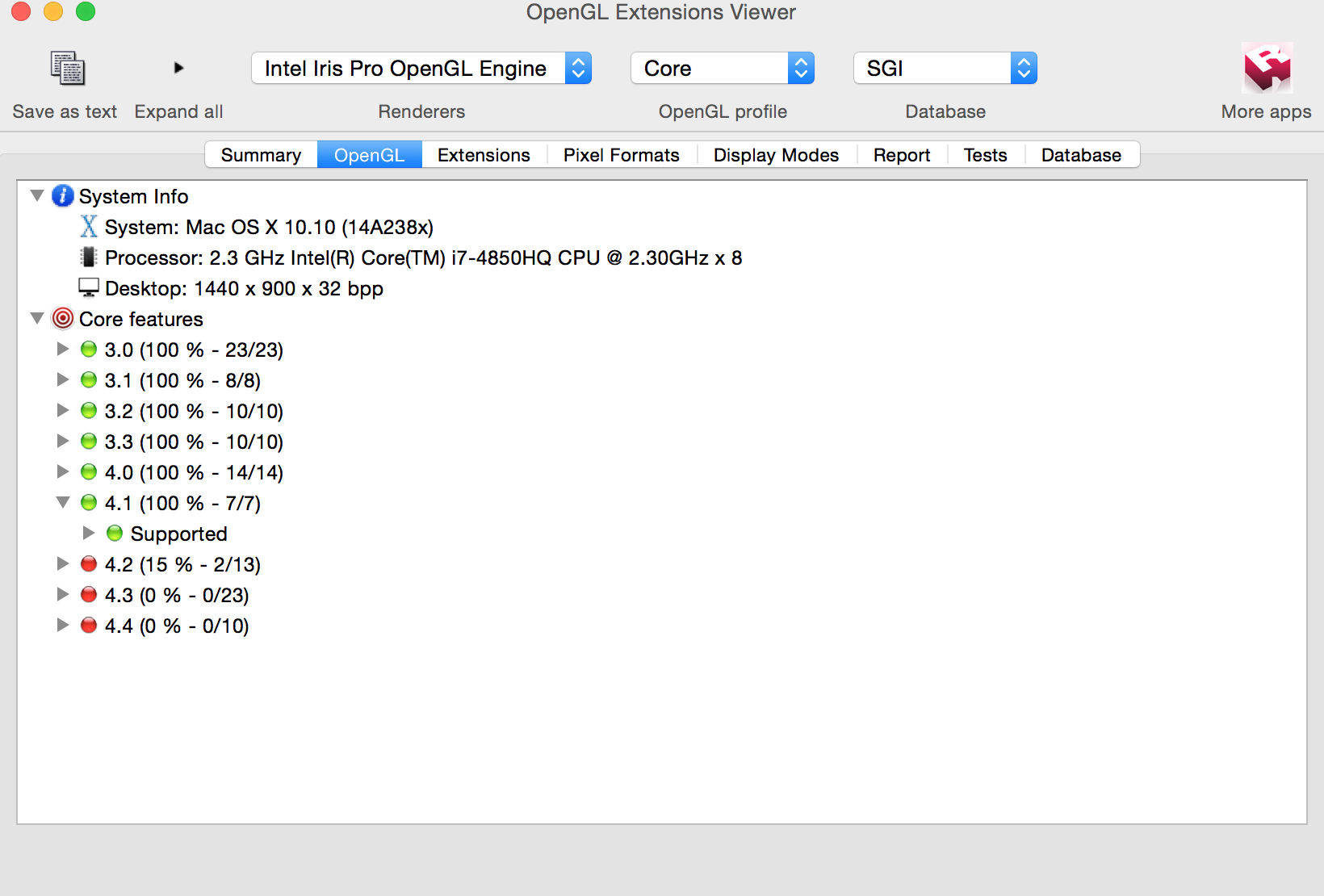Click the Mac OS X system icon
This screenshot has width=1324, height=896.
point(89,227)
